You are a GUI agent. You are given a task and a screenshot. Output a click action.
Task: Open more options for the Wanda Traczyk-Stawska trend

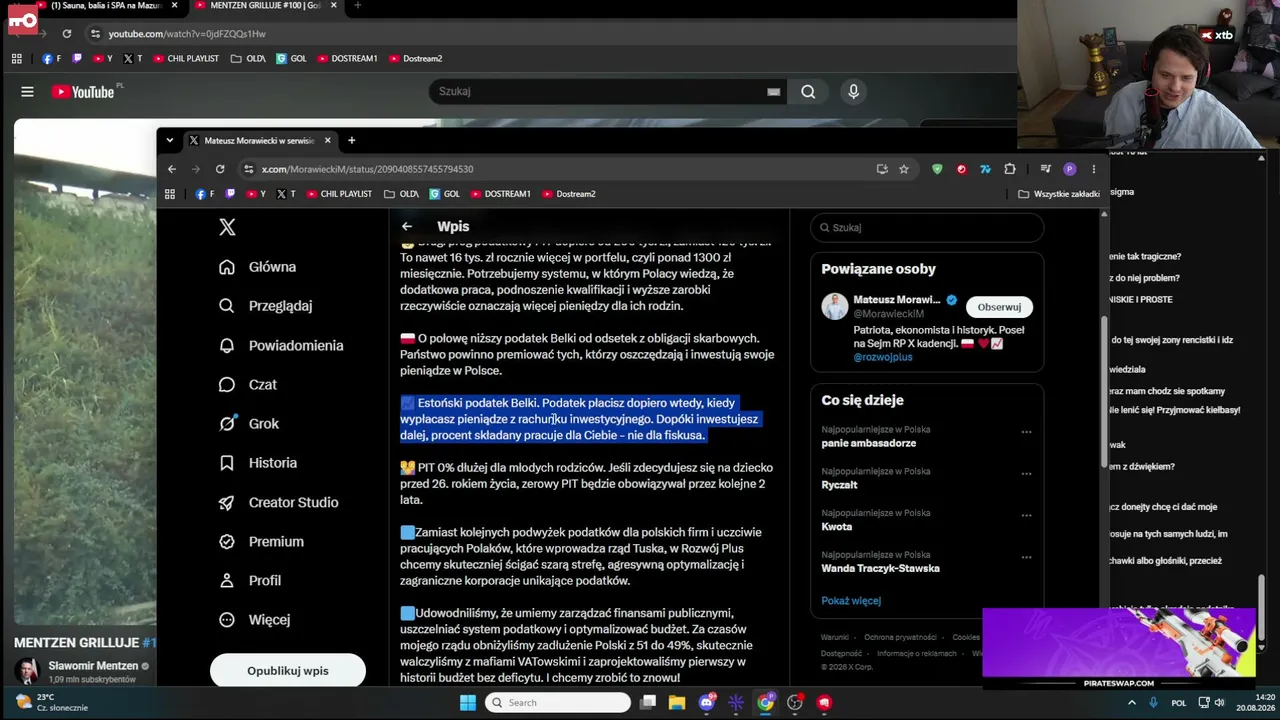(1026, 558)
